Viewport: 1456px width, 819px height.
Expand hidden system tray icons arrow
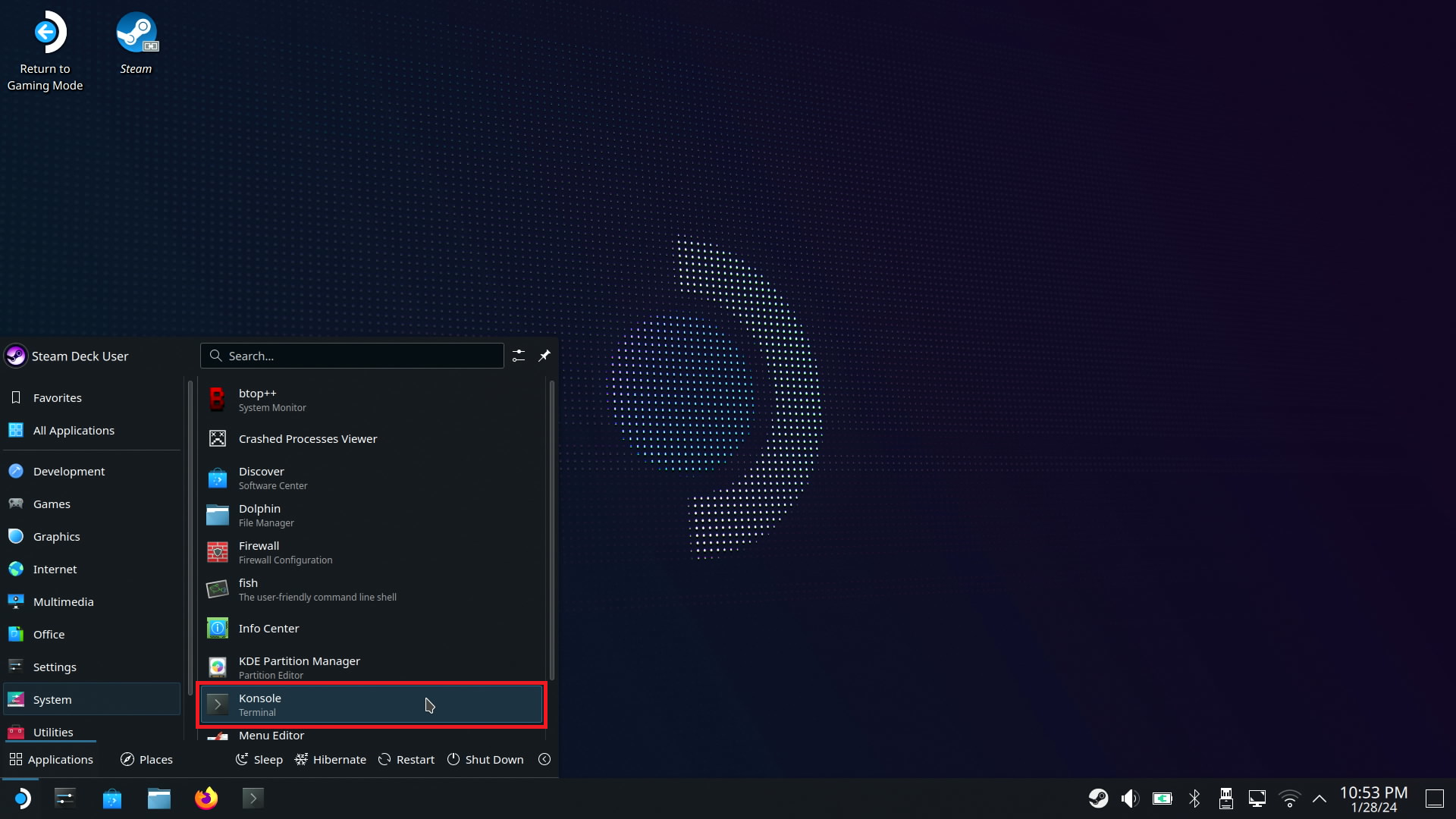pos(1319,798)
